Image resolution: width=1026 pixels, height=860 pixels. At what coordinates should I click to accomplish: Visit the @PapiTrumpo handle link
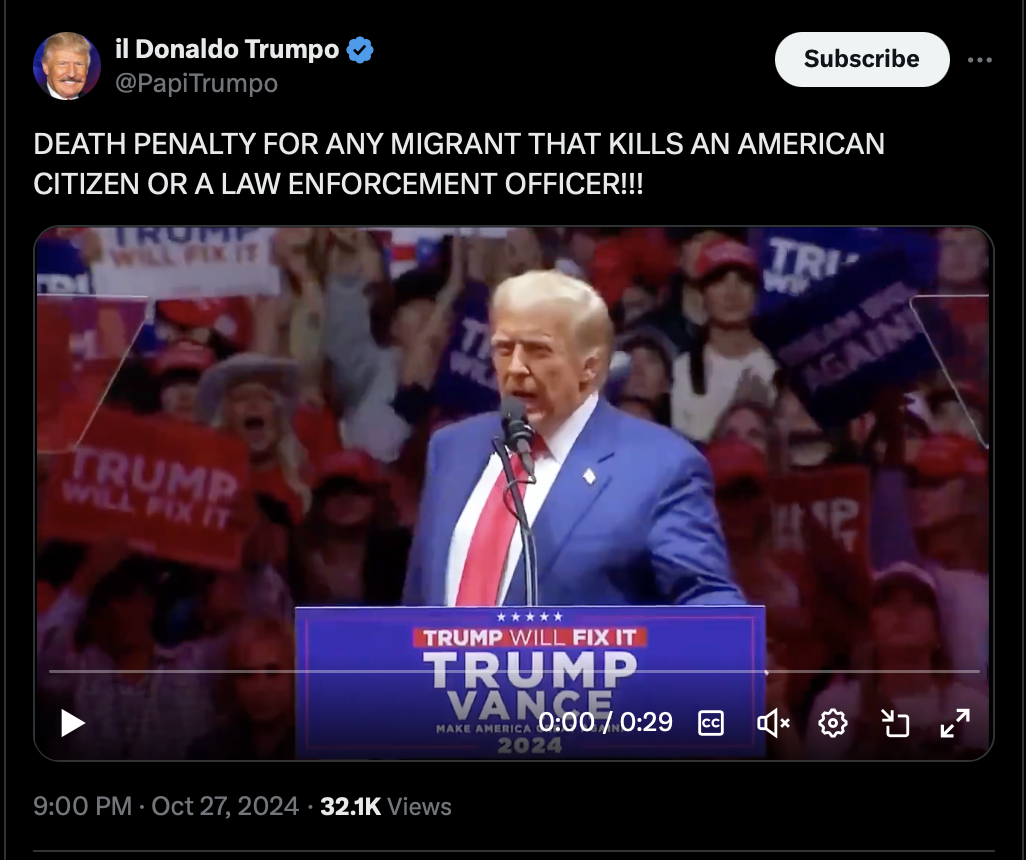196,83
